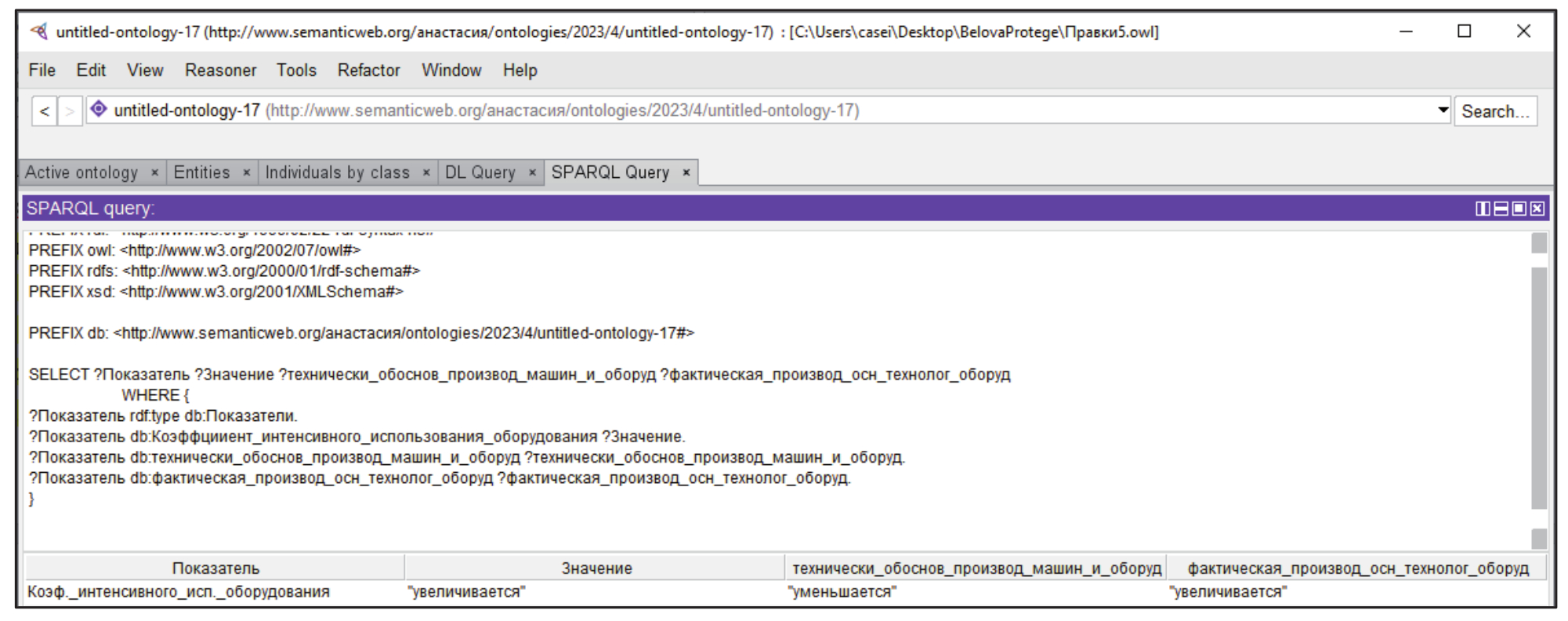This screenshot has width=1568, height=621.
Task: Open the Reasoner menu
Action: 220,71
